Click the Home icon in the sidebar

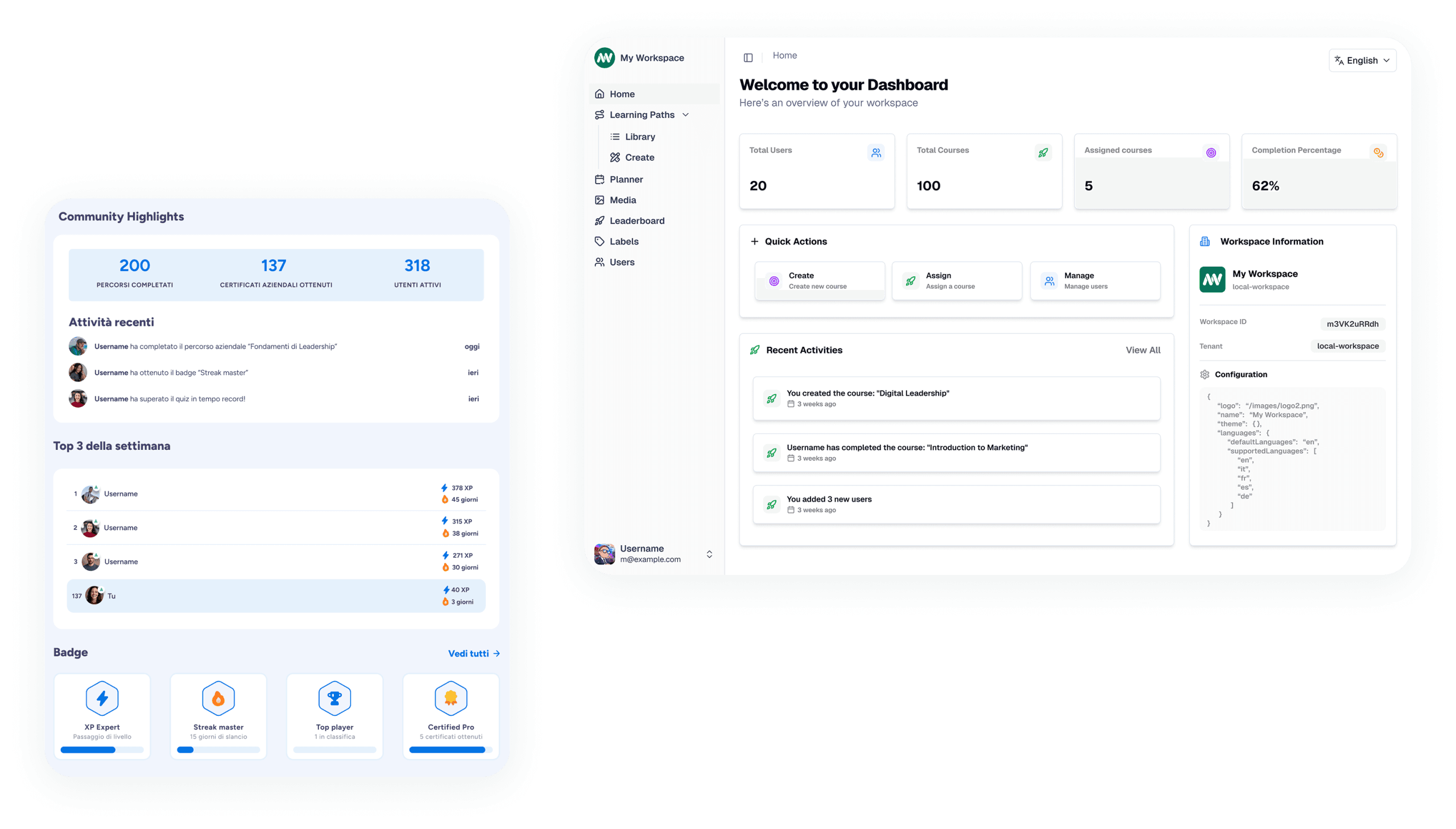[x=599, y=93]
